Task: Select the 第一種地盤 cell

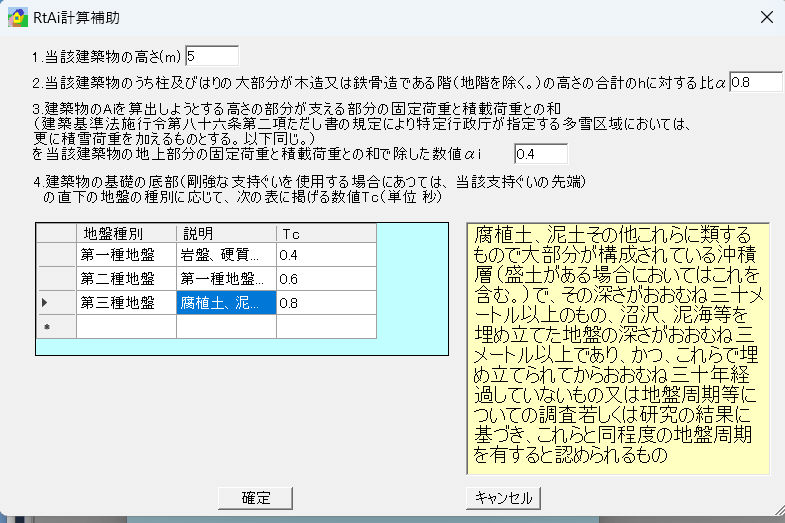Action: tap(126, 256)
